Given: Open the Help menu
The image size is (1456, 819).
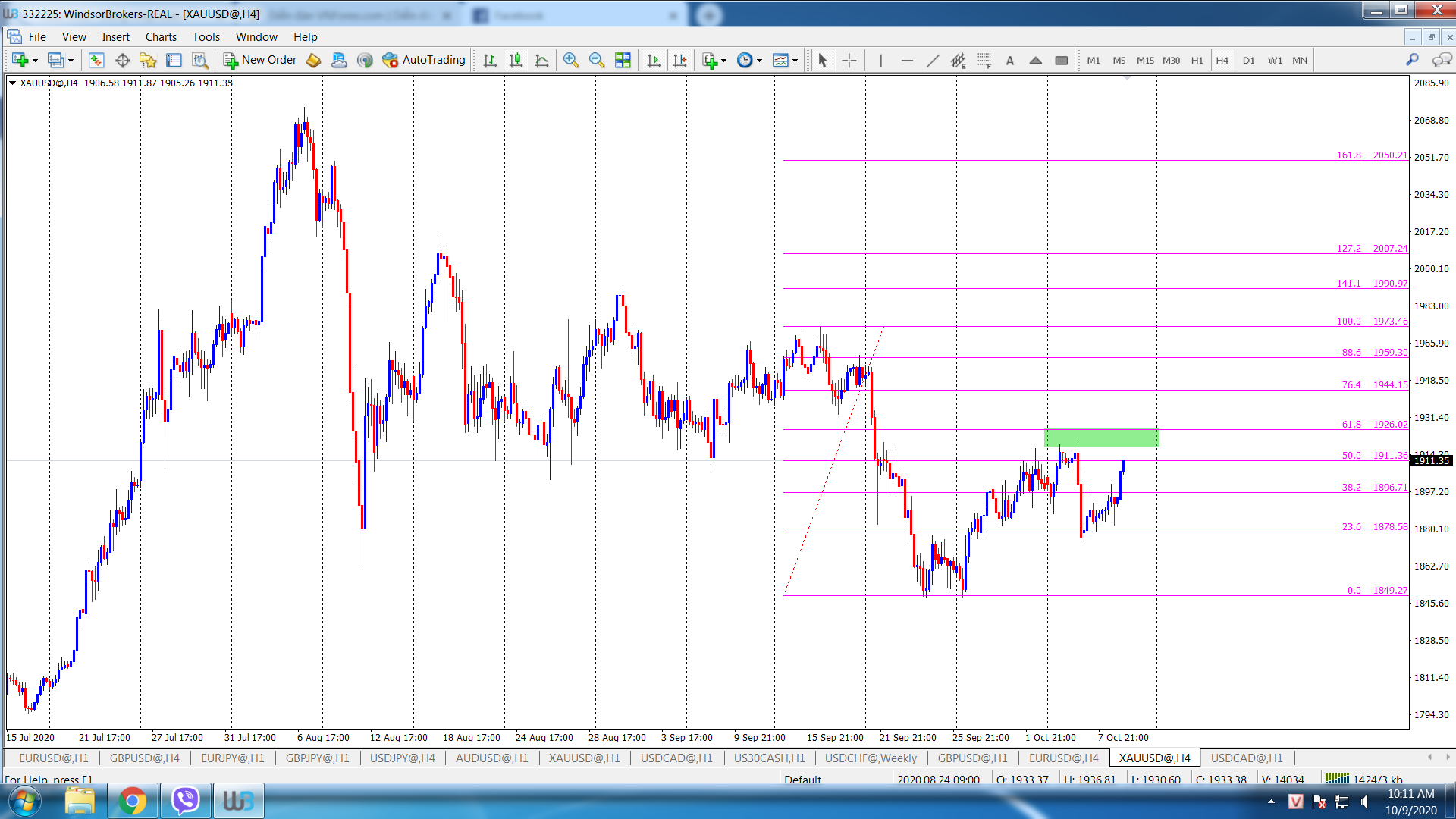Looking at the screenshot, I should (305, 36).
